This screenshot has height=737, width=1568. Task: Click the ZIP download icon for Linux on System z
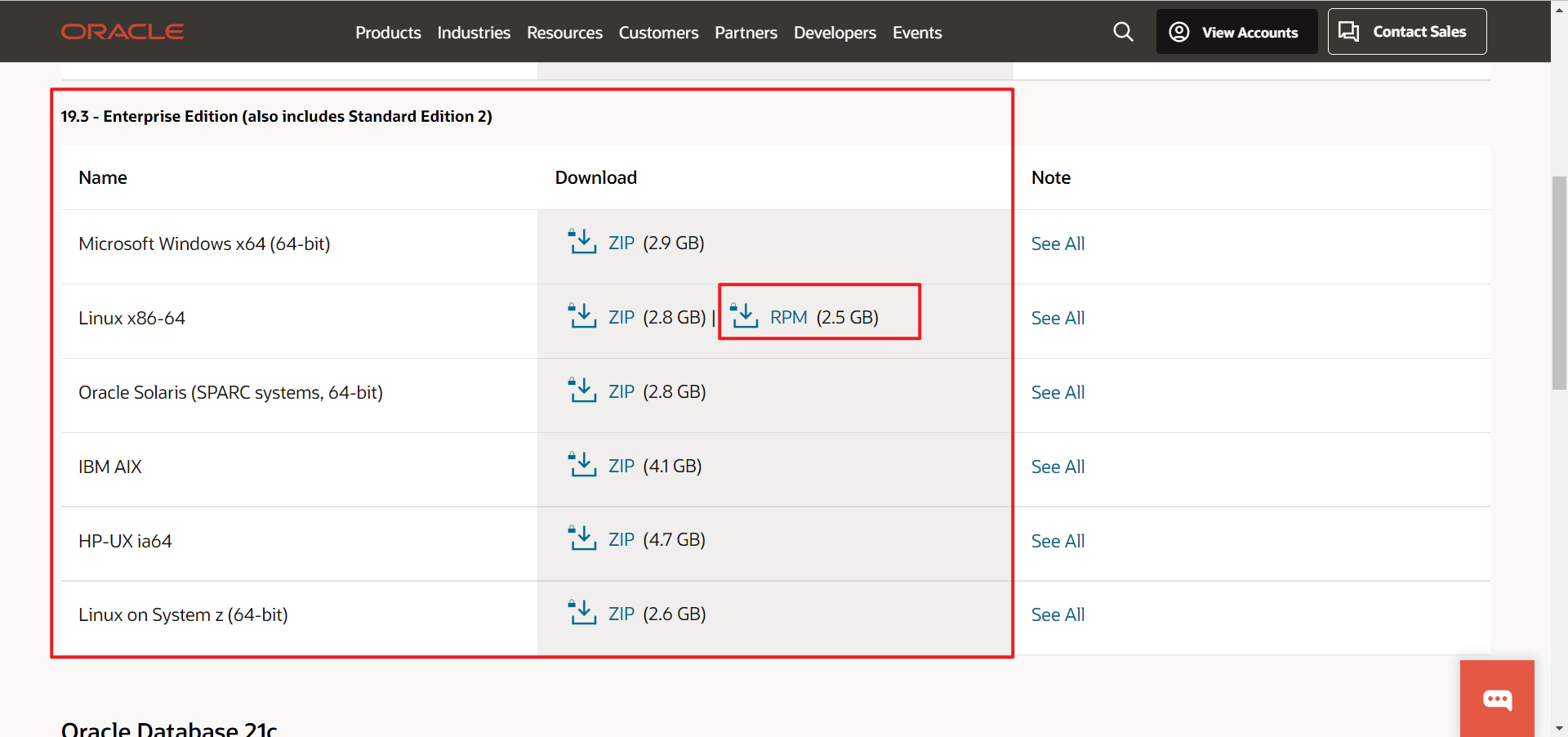tap(581, 613)
